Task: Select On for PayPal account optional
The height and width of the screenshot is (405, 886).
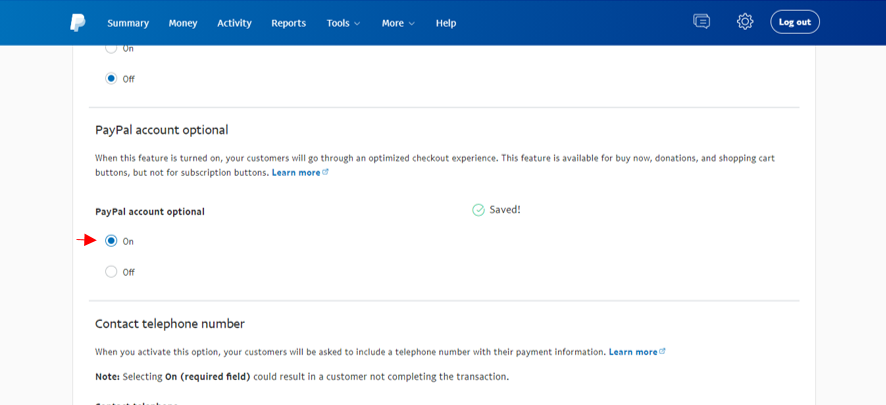Action: point(111,241)
